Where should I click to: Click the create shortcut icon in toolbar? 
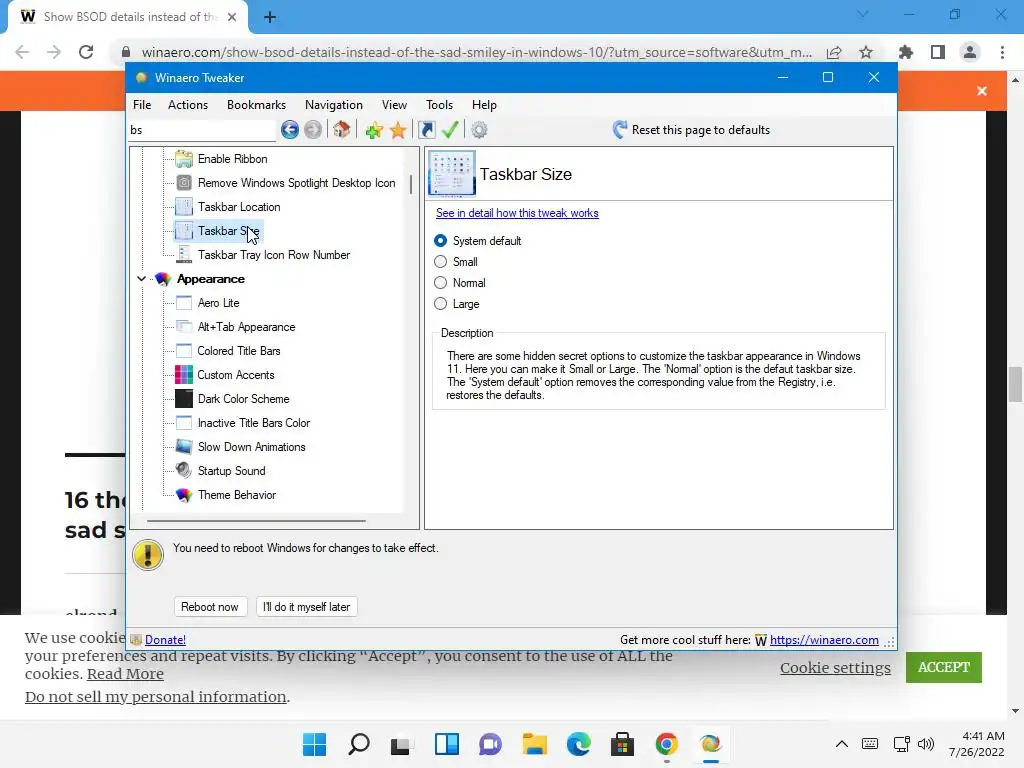pyautogui.click(x=427, y=130)
